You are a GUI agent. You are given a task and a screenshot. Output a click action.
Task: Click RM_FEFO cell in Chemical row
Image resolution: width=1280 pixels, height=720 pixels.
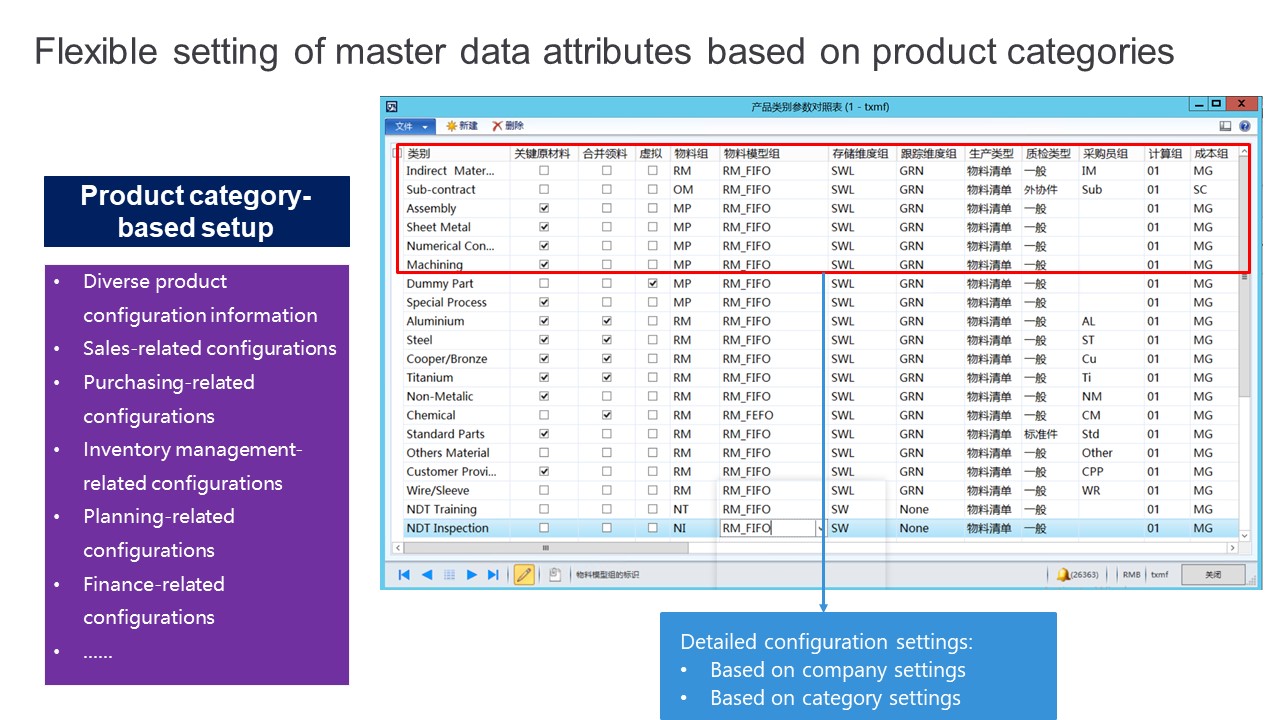pyautogui.click(x=773, y=415)
